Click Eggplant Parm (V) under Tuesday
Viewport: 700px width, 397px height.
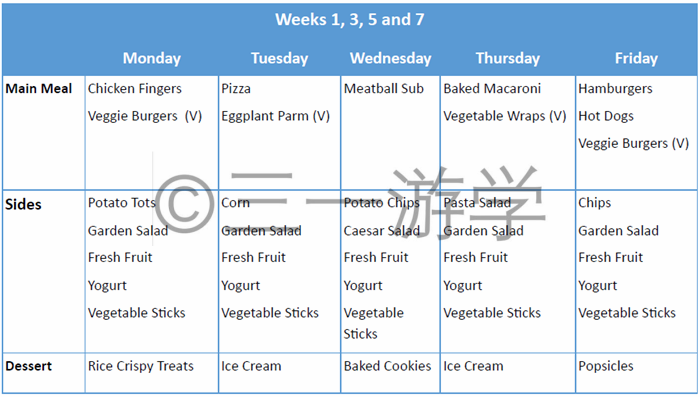tap(275, 116)
